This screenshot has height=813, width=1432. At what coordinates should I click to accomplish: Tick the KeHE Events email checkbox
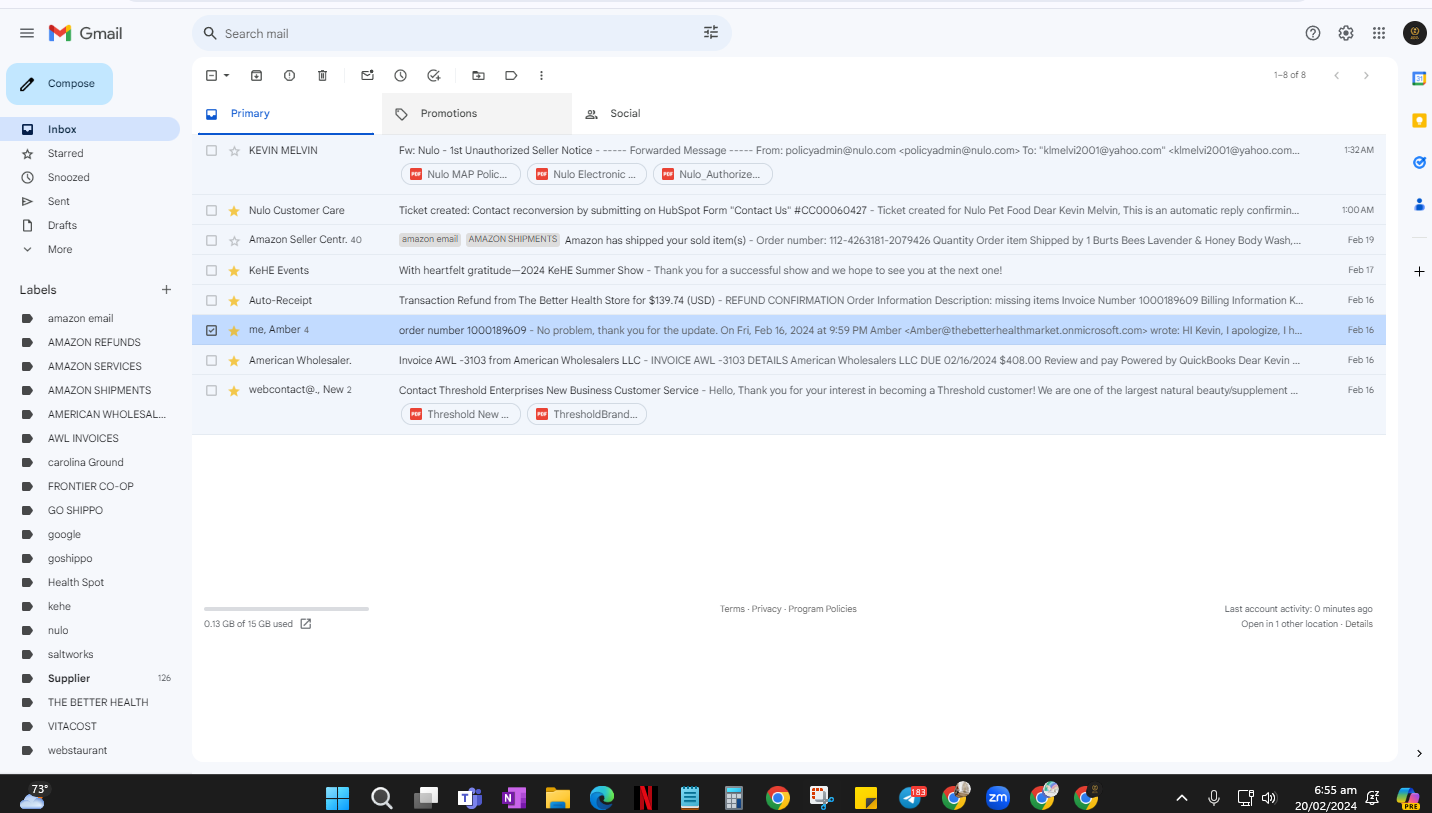(211, 270)
